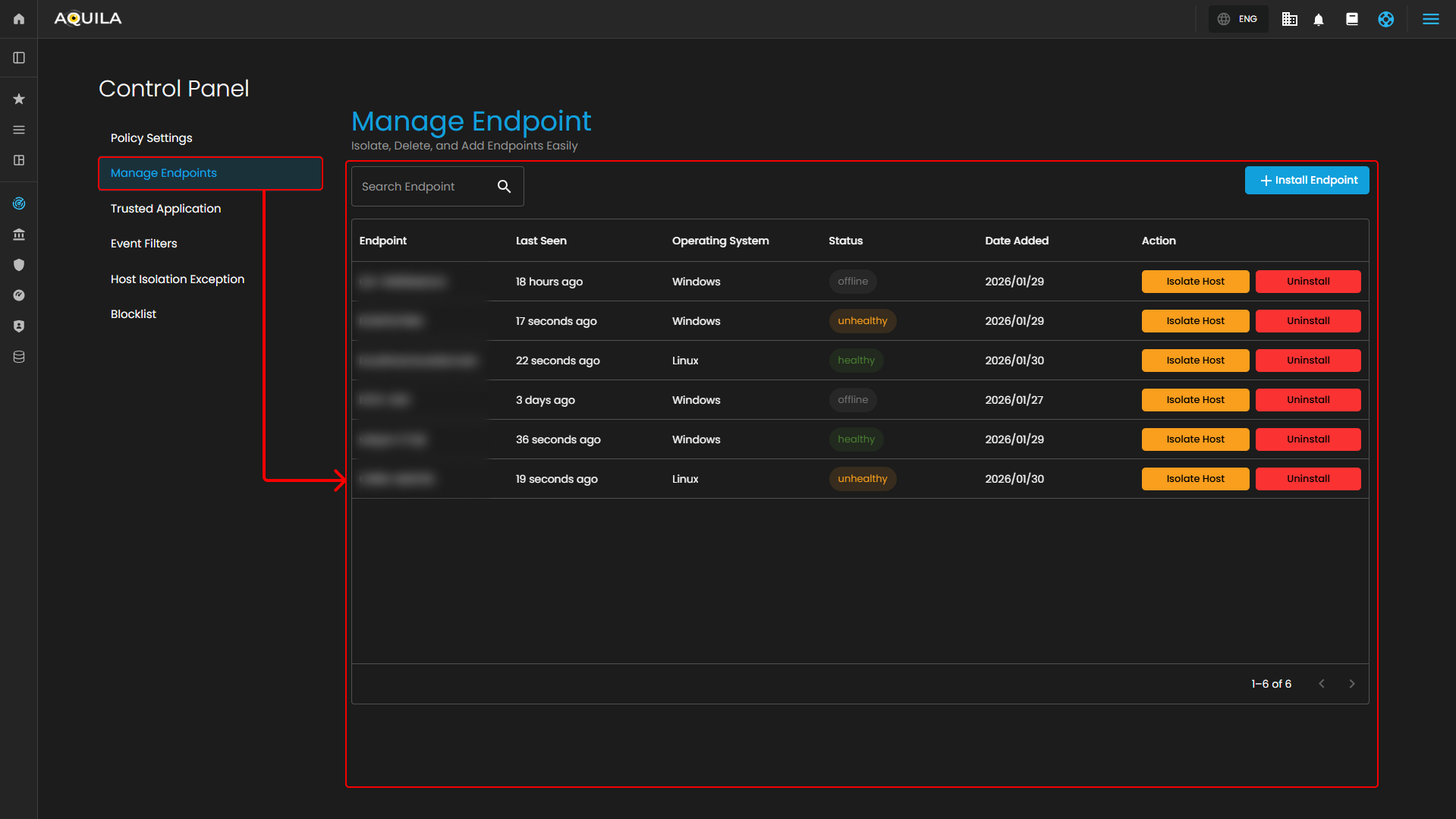This screenshot has height=819, width=1456.
Task: Open Host Isolation Exception section
Action: click(177, 279)
